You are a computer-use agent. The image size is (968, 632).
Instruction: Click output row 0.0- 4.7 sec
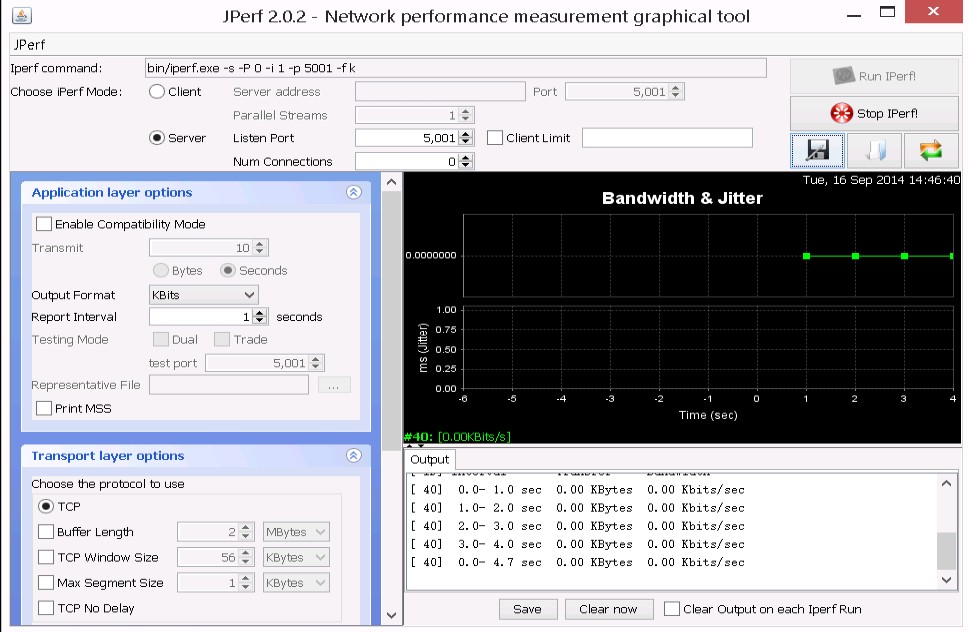pos(578,562)
